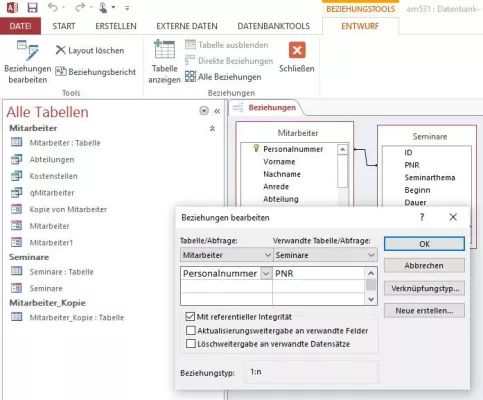Viewport: 483px width, 400px height.
Task: Click the Mitarbeiter_Kopie group header
Action: [47, 303]
